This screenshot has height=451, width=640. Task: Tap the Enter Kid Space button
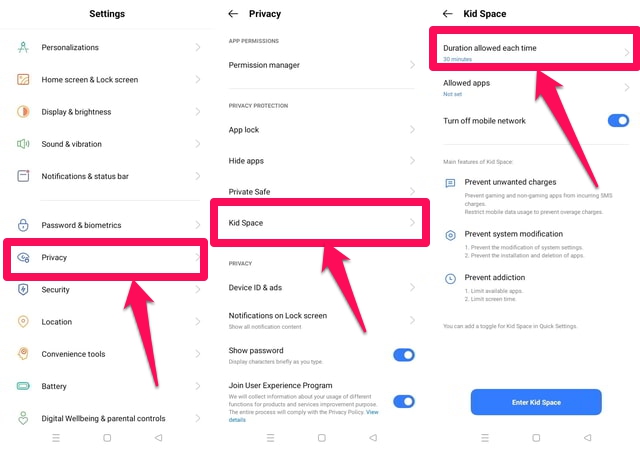536,402
